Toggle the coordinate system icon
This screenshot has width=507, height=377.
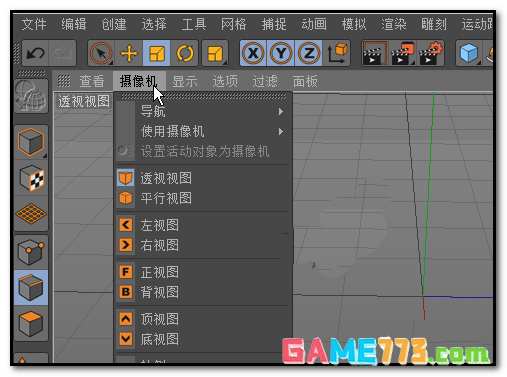point(337,53)
